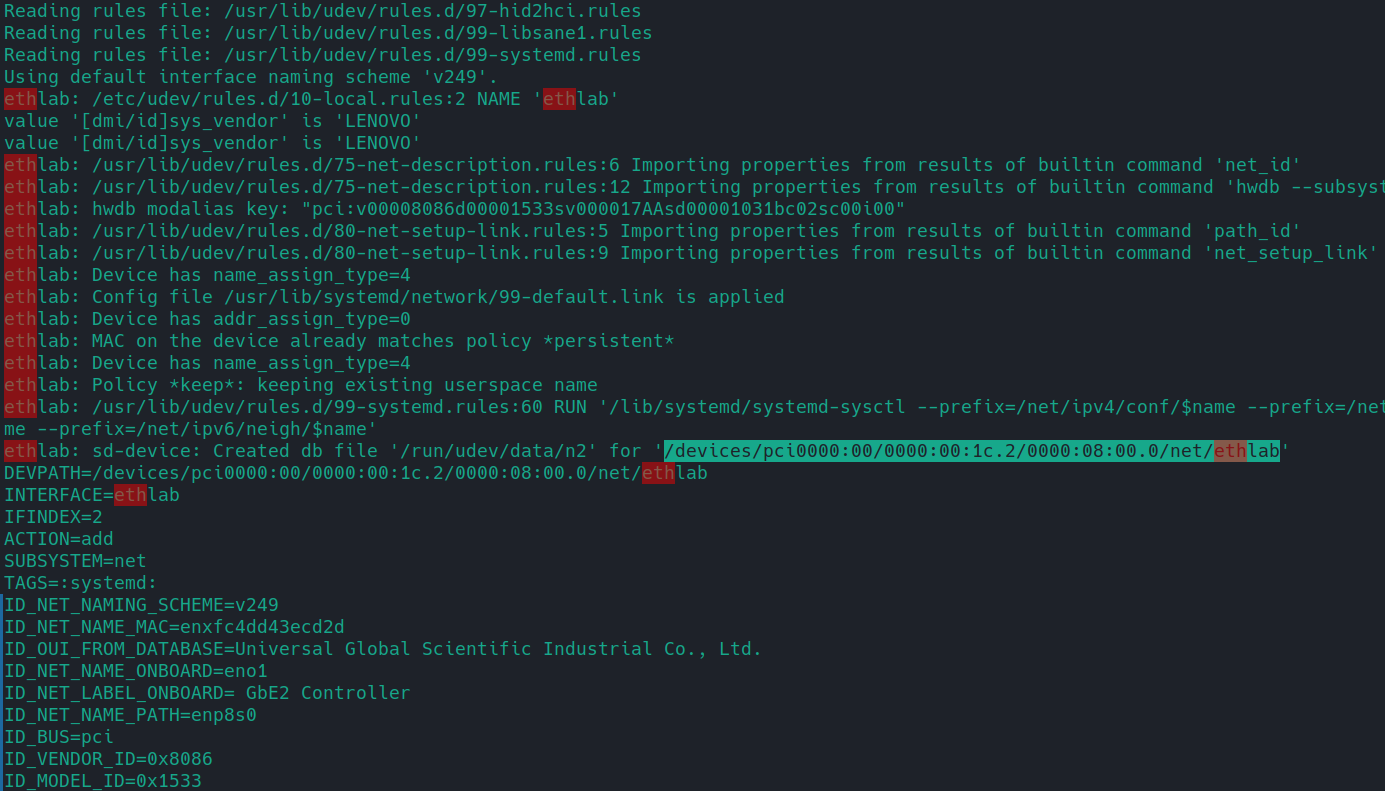This screenshot has height=791, width=1385.
Task: Click the INTERFACE=ethlab line
Action: click(x=92, y=495)
